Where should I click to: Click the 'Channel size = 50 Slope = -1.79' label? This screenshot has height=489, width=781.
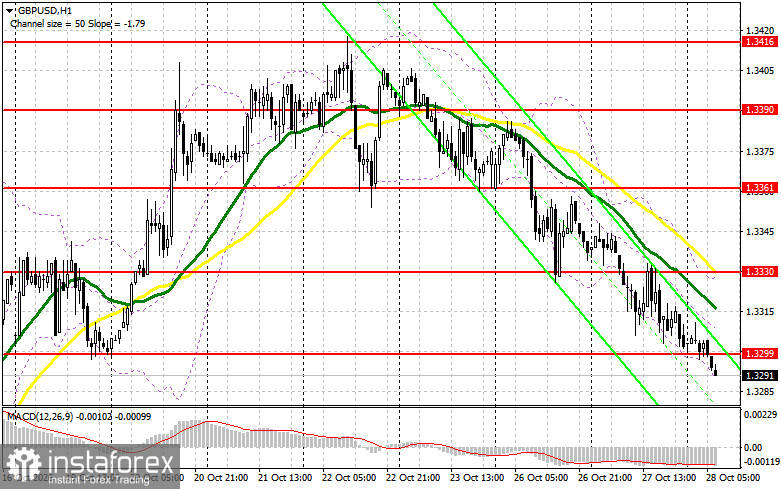[x=78, y=23]
